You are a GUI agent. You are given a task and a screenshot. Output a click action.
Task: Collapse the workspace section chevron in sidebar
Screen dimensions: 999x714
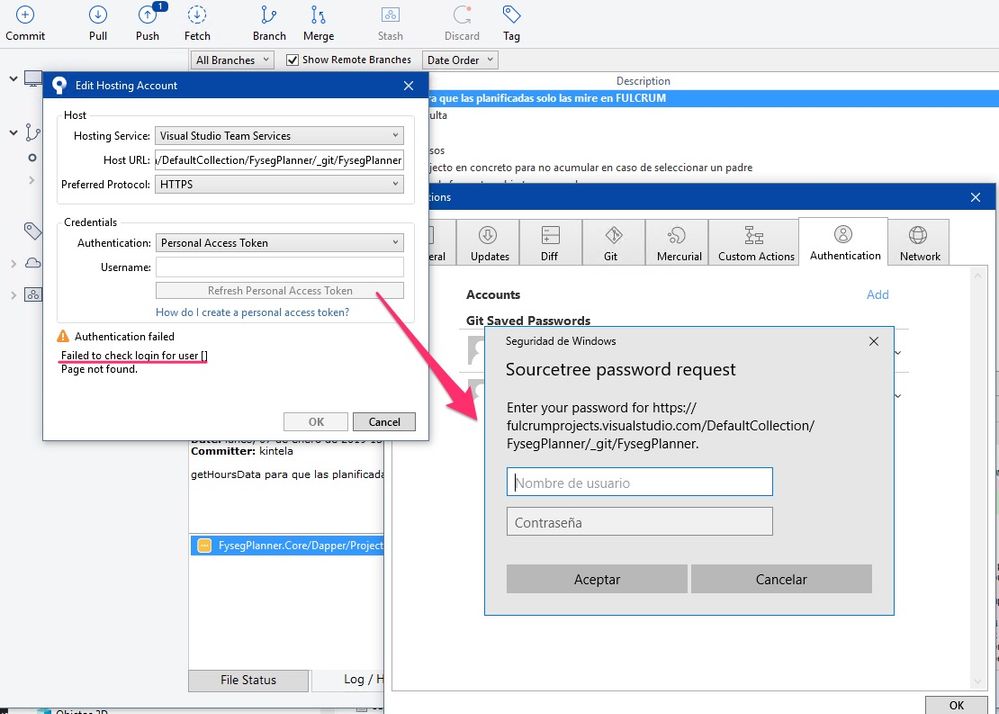pyautogui.click(x=13, y=78)
